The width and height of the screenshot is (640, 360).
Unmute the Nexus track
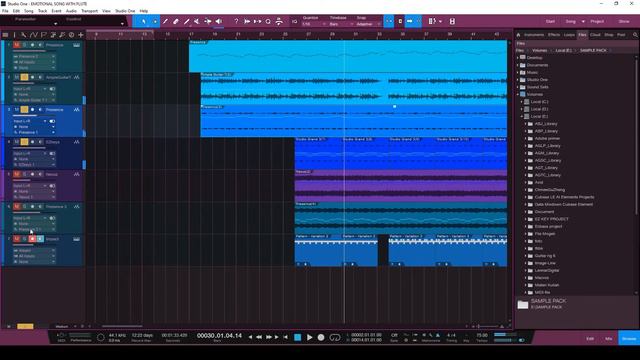tap(17, 174)
